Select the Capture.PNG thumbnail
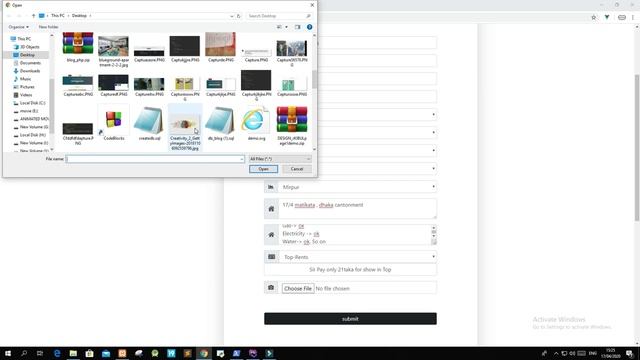640x360 pixels. pyautogui.click(x=256, y=53)
